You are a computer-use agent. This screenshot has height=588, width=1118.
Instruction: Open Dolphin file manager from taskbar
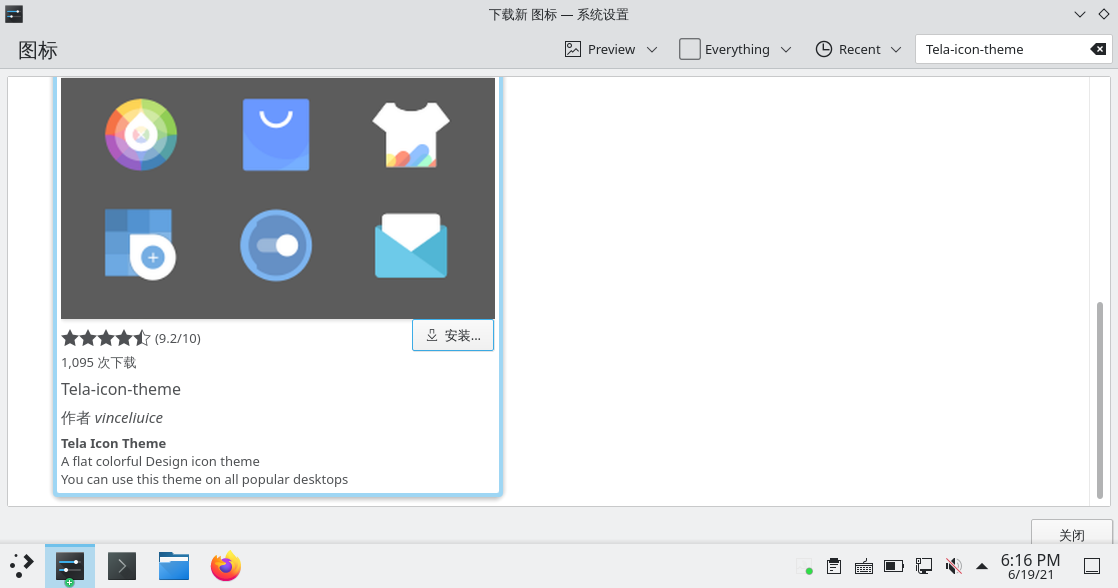coord(174,566)
